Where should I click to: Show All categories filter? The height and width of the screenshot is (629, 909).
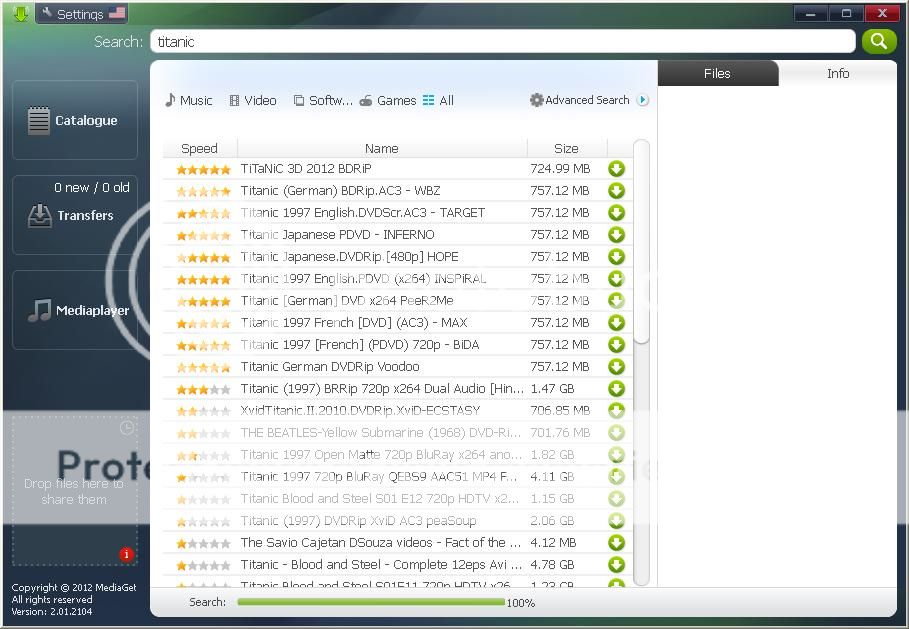(438, 100)
